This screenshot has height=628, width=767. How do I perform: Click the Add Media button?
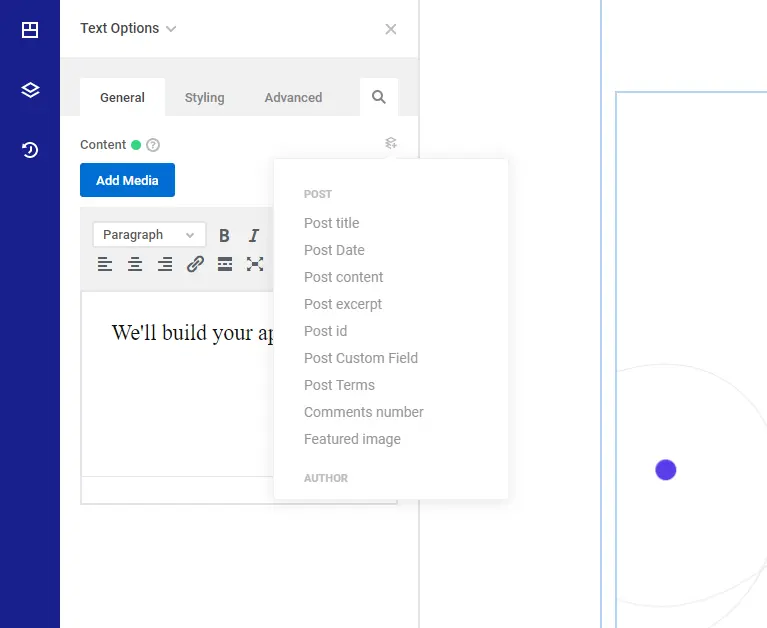127,180
